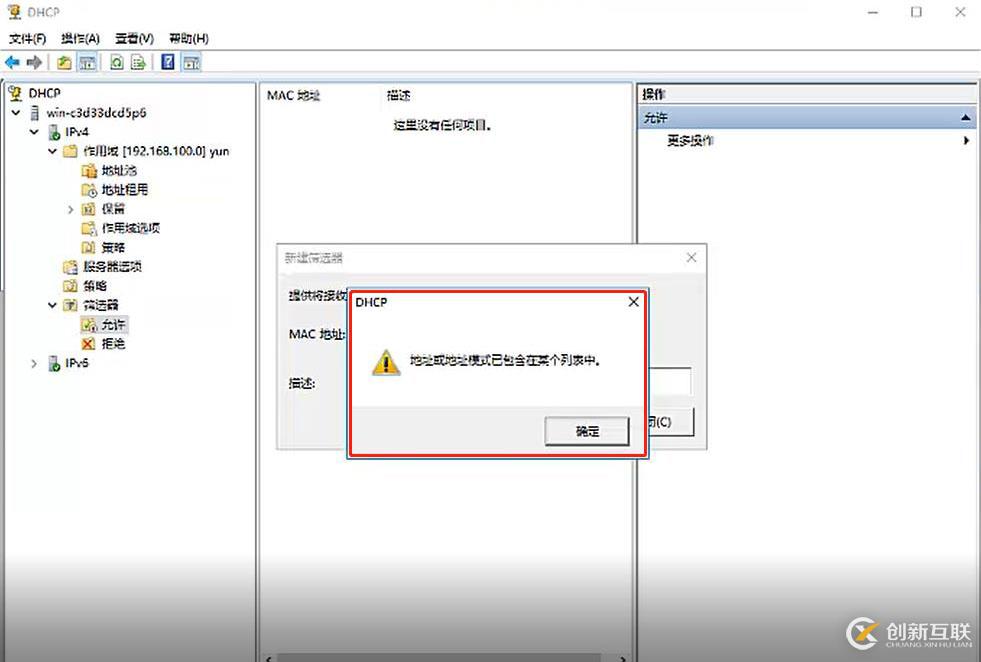Open the 查看(V) menu
This screenshot has height=662, width=981.
[x=135, y=39]
